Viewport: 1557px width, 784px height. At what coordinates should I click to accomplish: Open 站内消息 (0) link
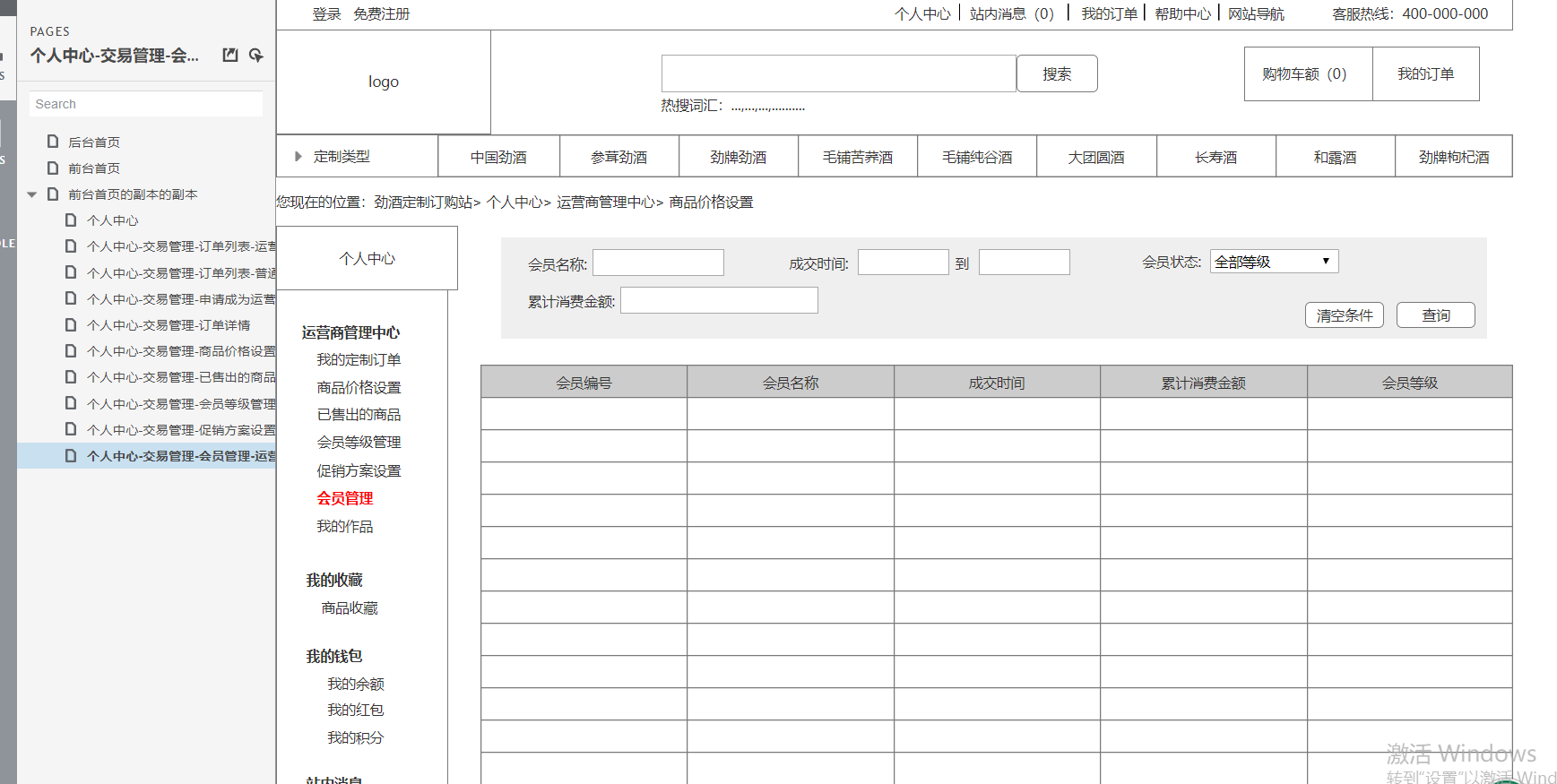(1012, 14)
